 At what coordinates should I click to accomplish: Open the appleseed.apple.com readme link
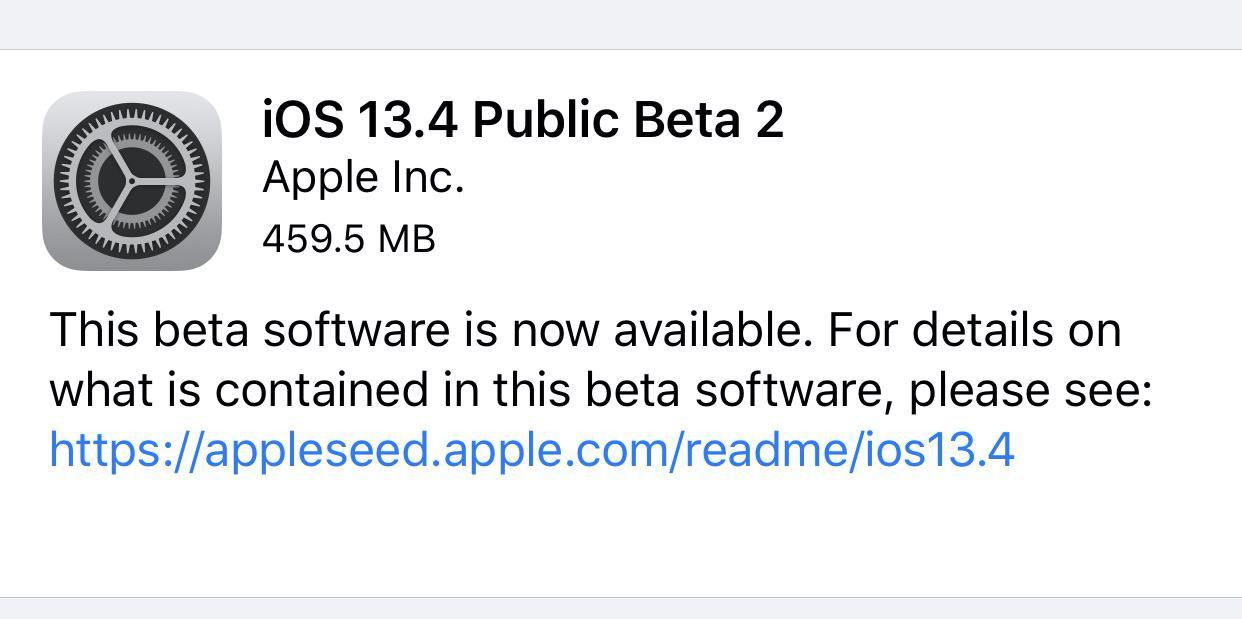(531, 450)
